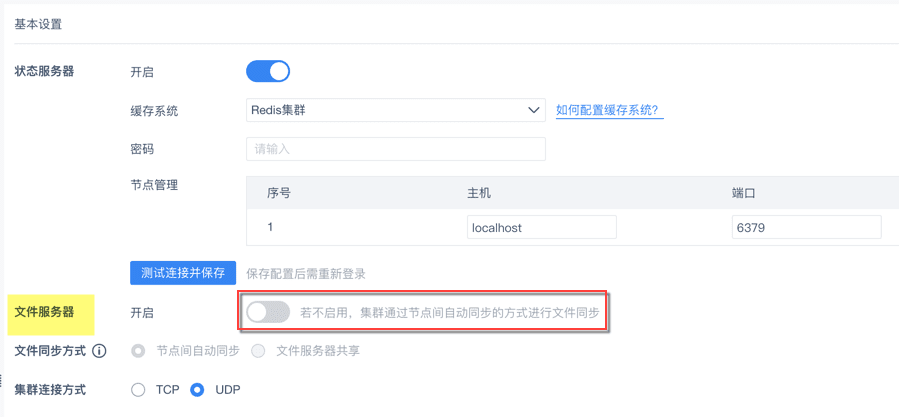Select the 文件服务器共享 radio option
899x417 pixels.
coord(258,351)
